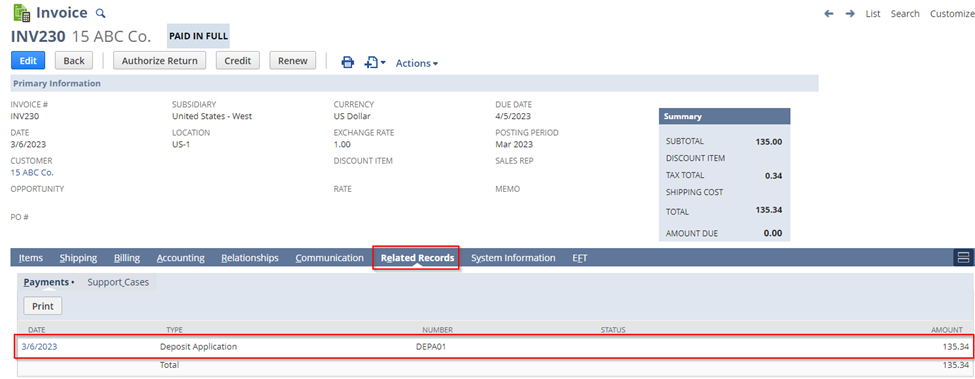Switch to the Billing tab

click(127, 258)
